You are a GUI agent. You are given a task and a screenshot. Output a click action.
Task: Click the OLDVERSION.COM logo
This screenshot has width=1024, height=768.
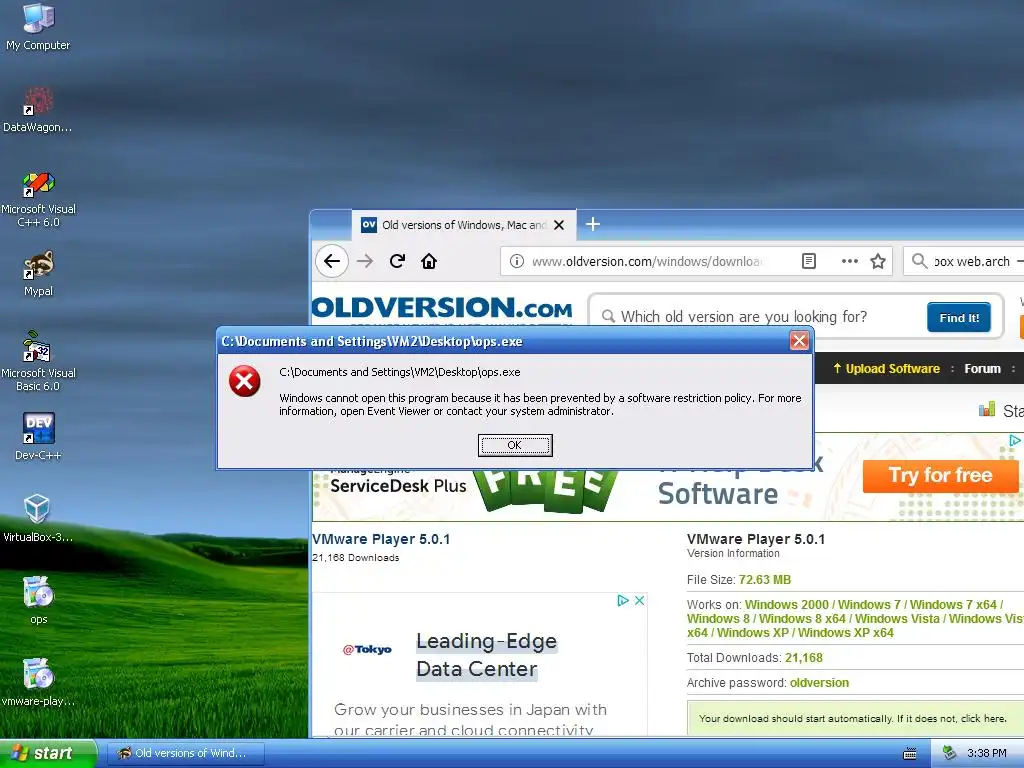click(442, 308)
